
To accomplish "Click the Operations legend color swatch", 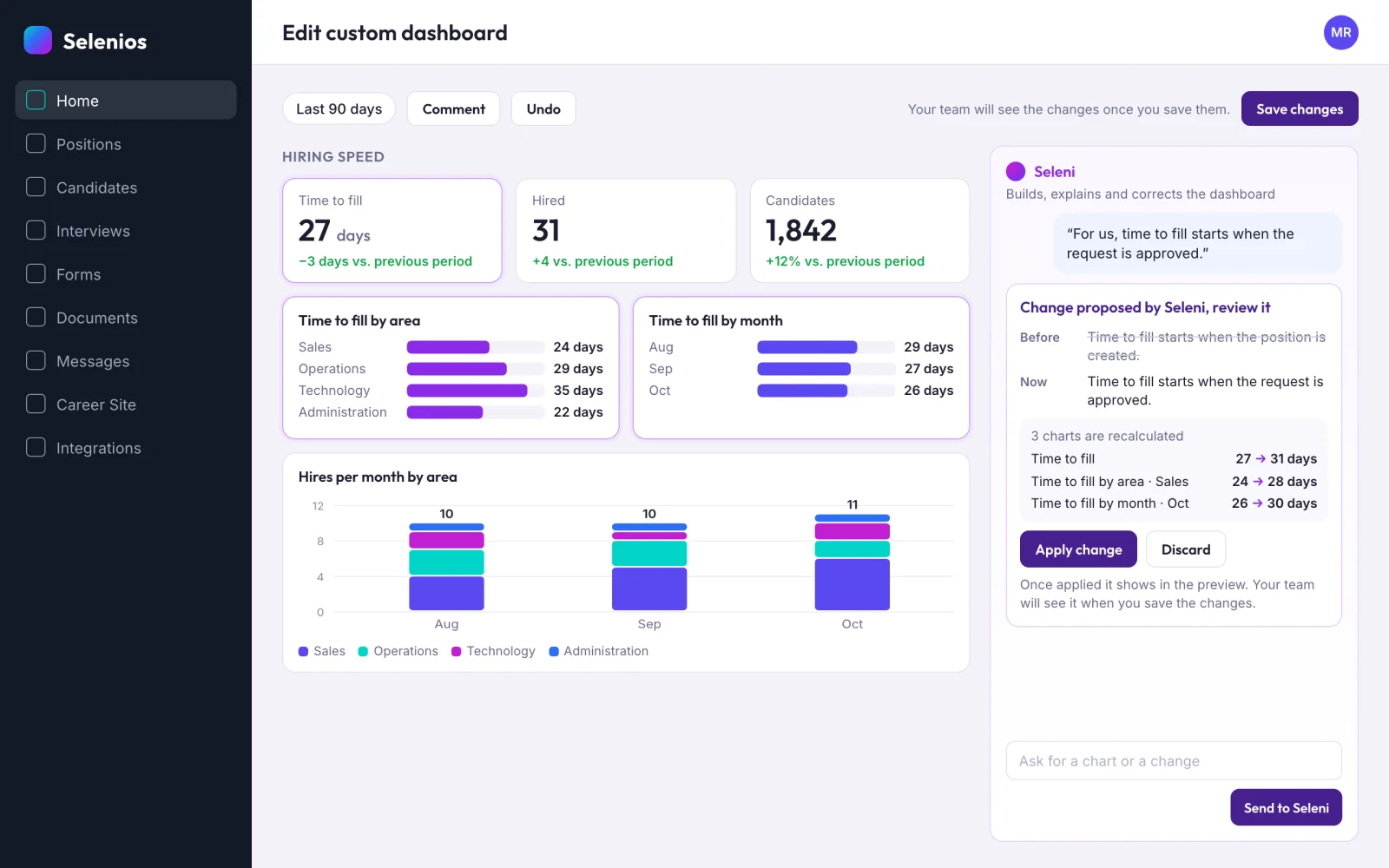I will click(363, 651).
